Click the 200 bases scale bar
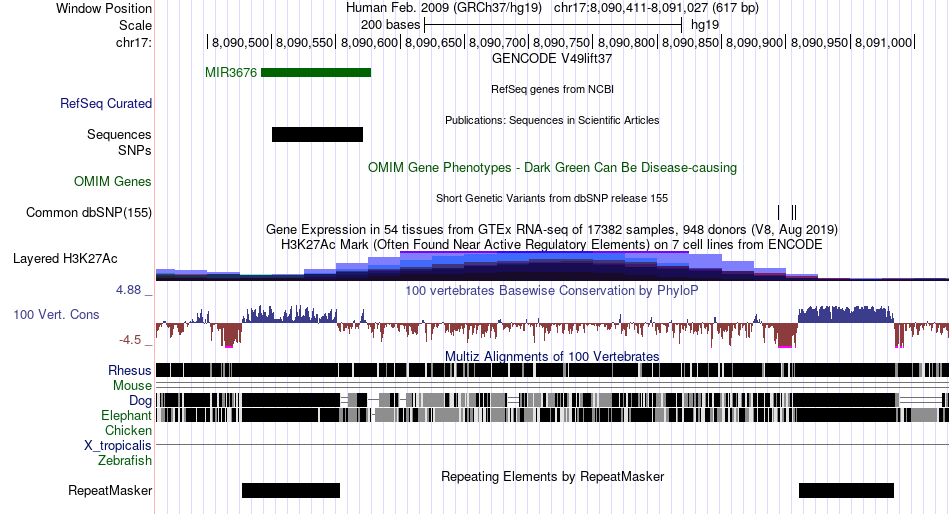The height and width of the screenshot is (514, 950). tap(553, 25)
